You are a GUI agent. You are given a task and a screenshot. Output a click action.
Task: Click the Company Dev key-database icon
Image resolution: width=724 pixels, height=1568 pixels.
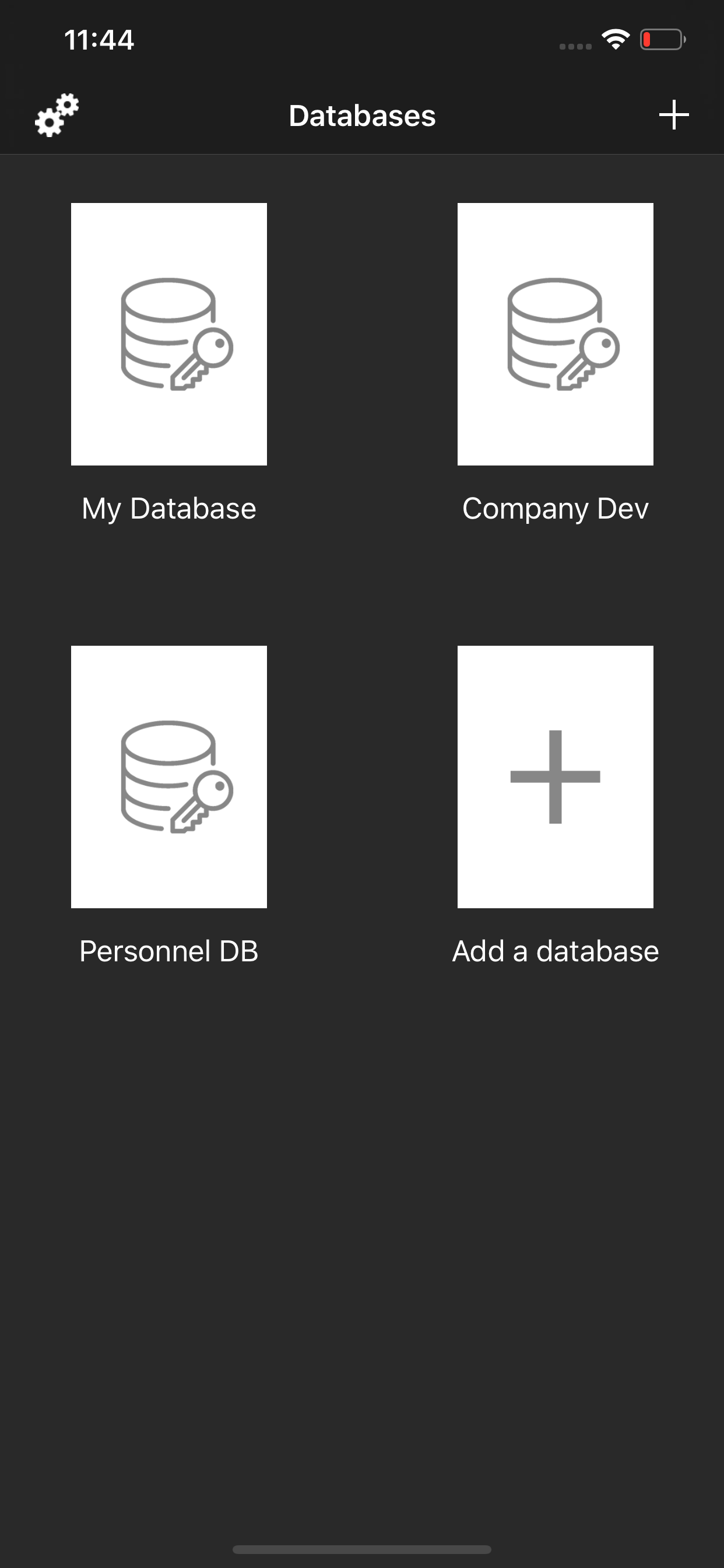pyautogui.click(x=563, y=334)
